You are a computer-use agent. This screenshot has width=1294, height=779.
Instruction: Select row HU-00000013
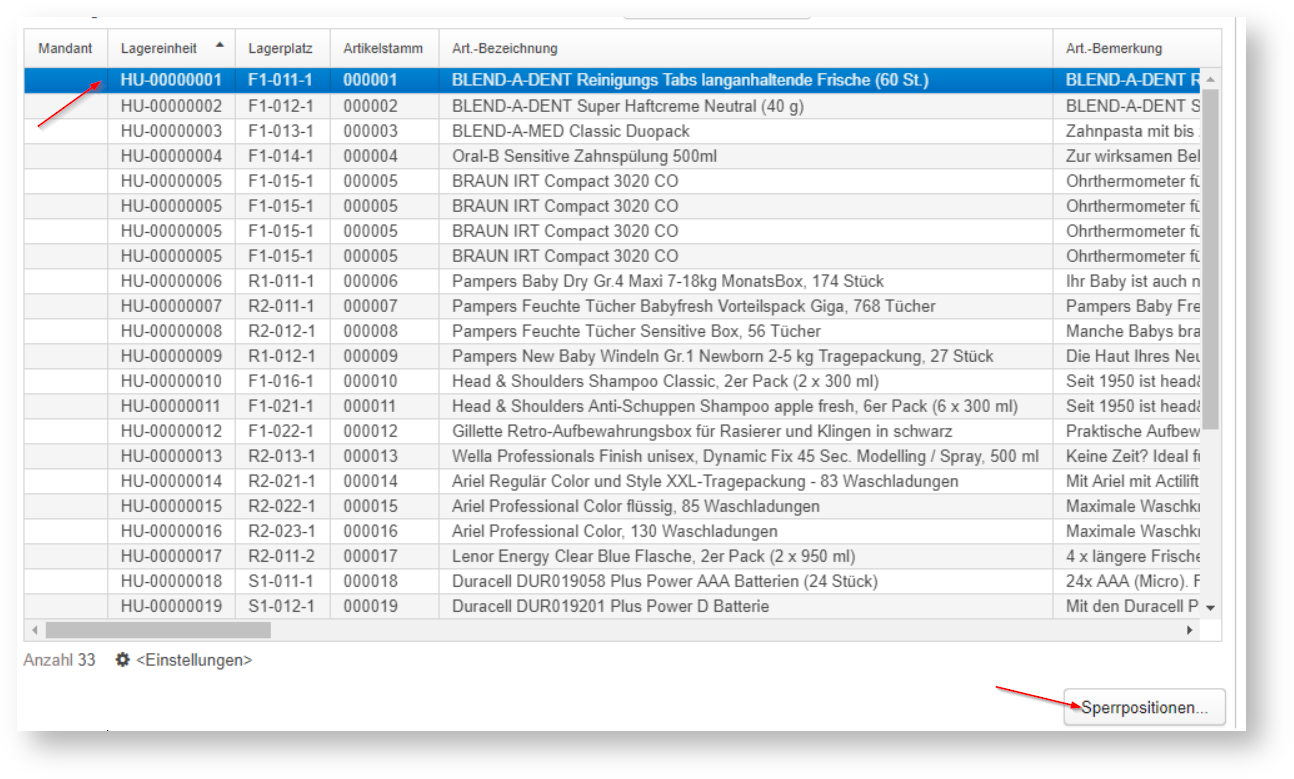(612, 456)
